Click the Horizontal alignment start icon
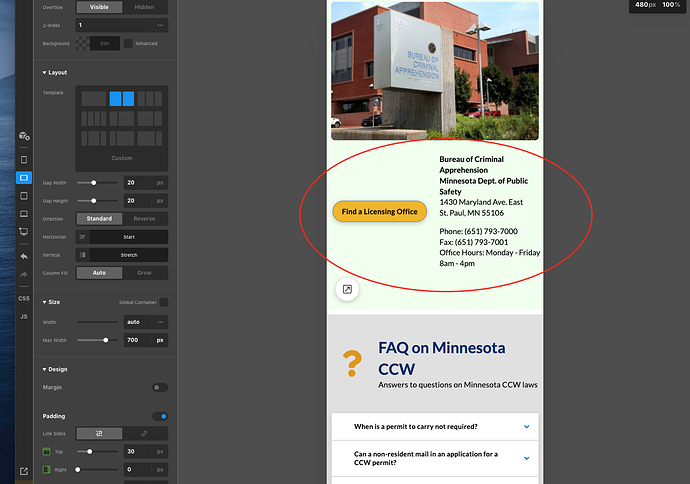This screenshot has height=484, width=690. (83, 237)
